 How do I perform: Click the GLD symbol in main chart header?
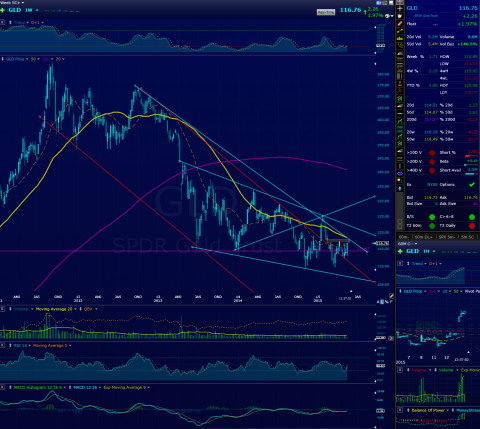coord(15,10)
